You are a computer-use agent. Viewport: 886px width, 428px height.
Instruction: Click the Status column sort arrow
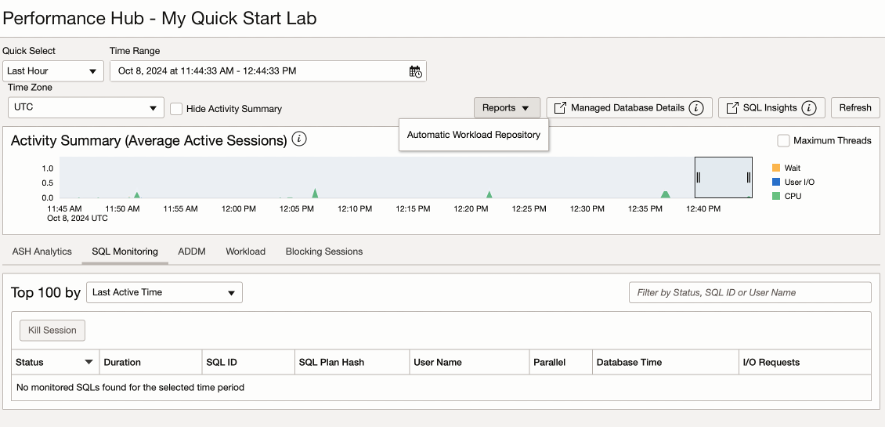[89, 362]
